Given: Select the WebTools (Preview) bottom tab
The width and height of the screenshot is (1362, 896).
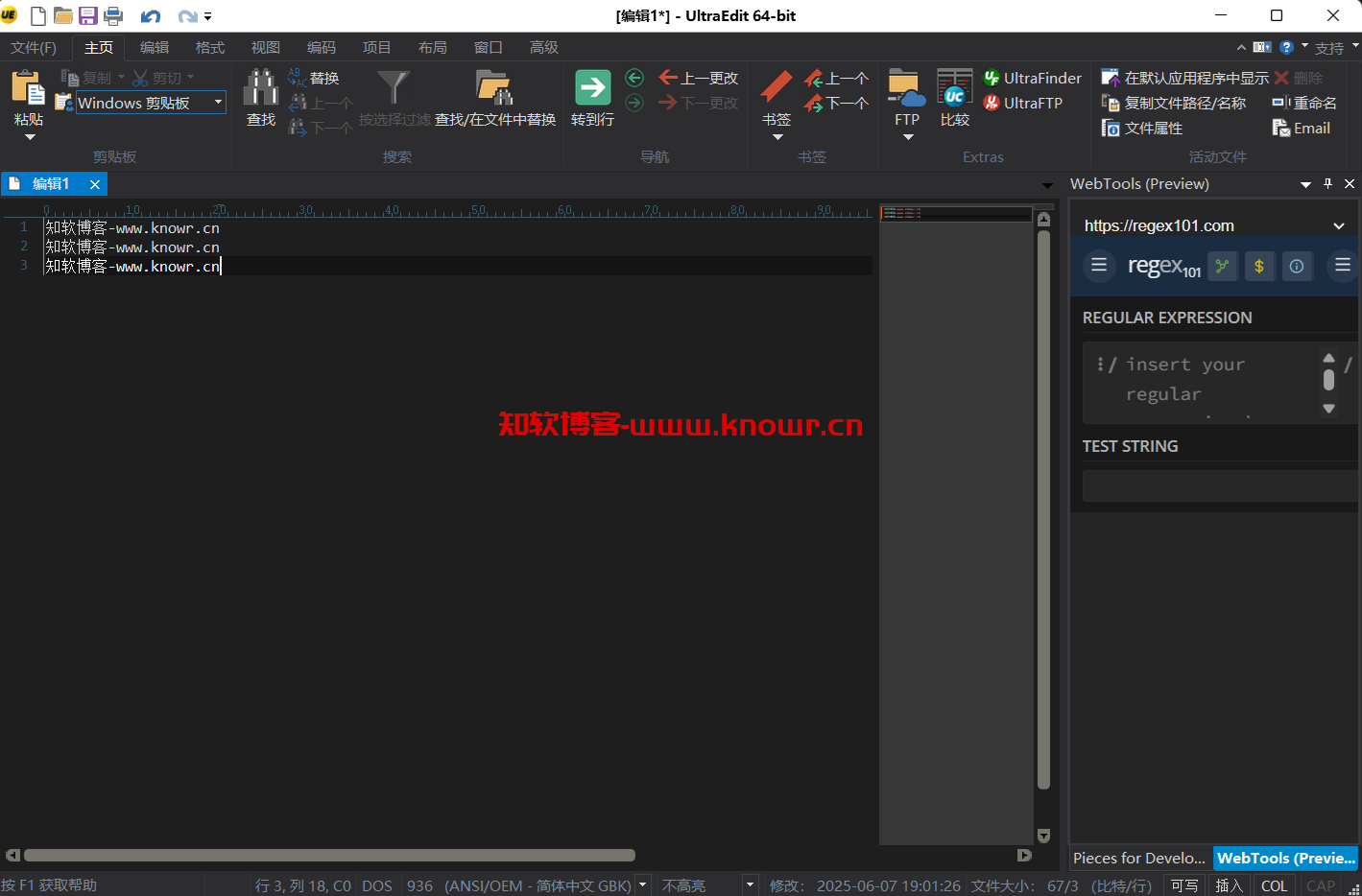Looking at the screenshot, I should click(1286, 858).
